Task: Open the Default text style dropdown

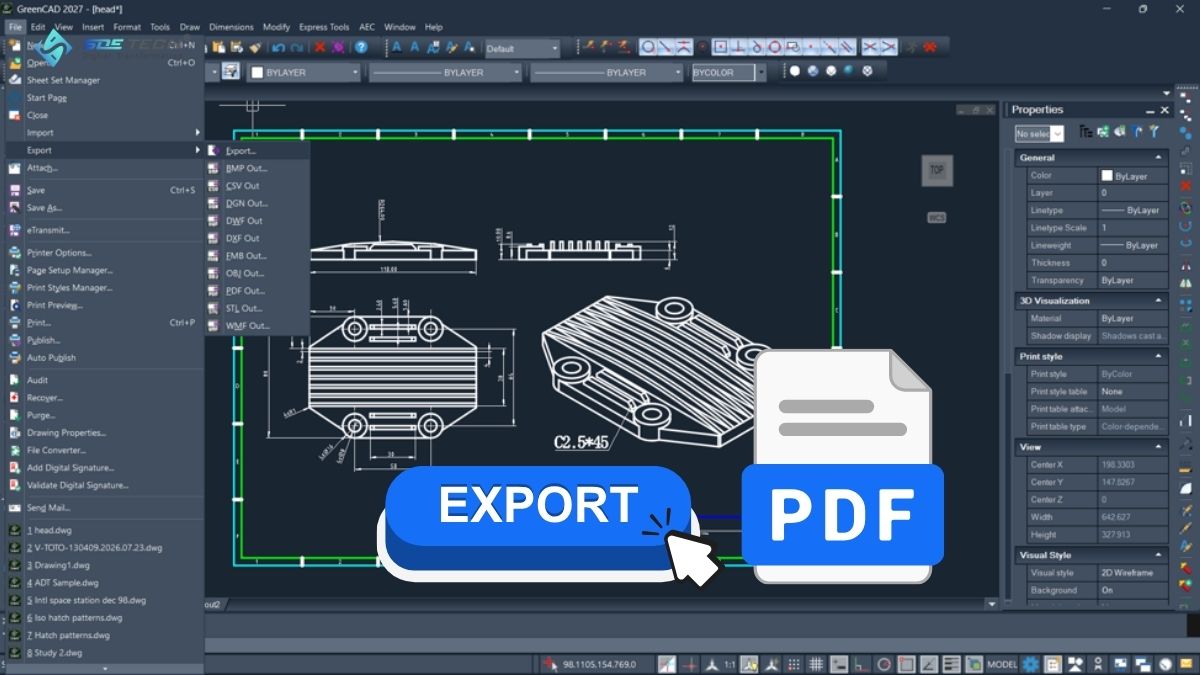Action: click(x=554, y=48)
